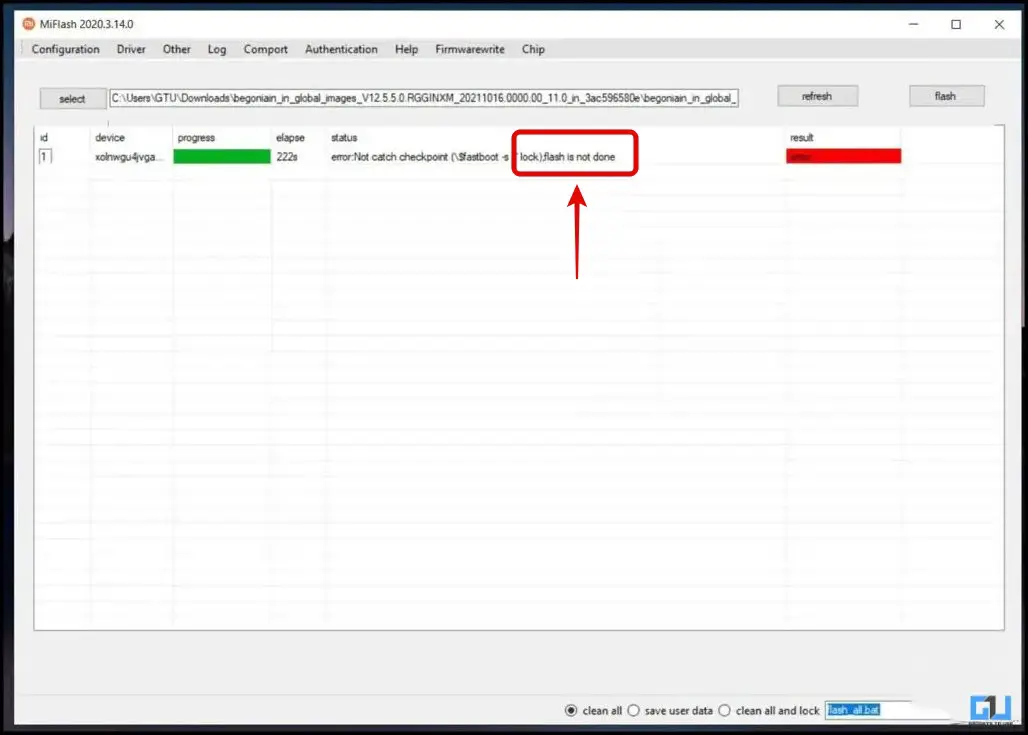Click the device column header
The height and width of the screenshot is (735, 1028).
(x=109, y=138)
